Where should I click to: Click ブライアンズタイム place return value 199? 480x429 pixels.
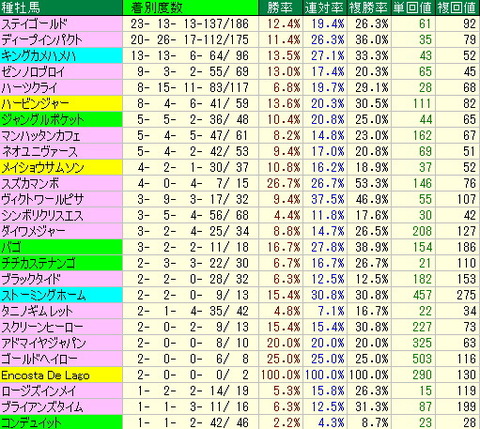point(466,408)
